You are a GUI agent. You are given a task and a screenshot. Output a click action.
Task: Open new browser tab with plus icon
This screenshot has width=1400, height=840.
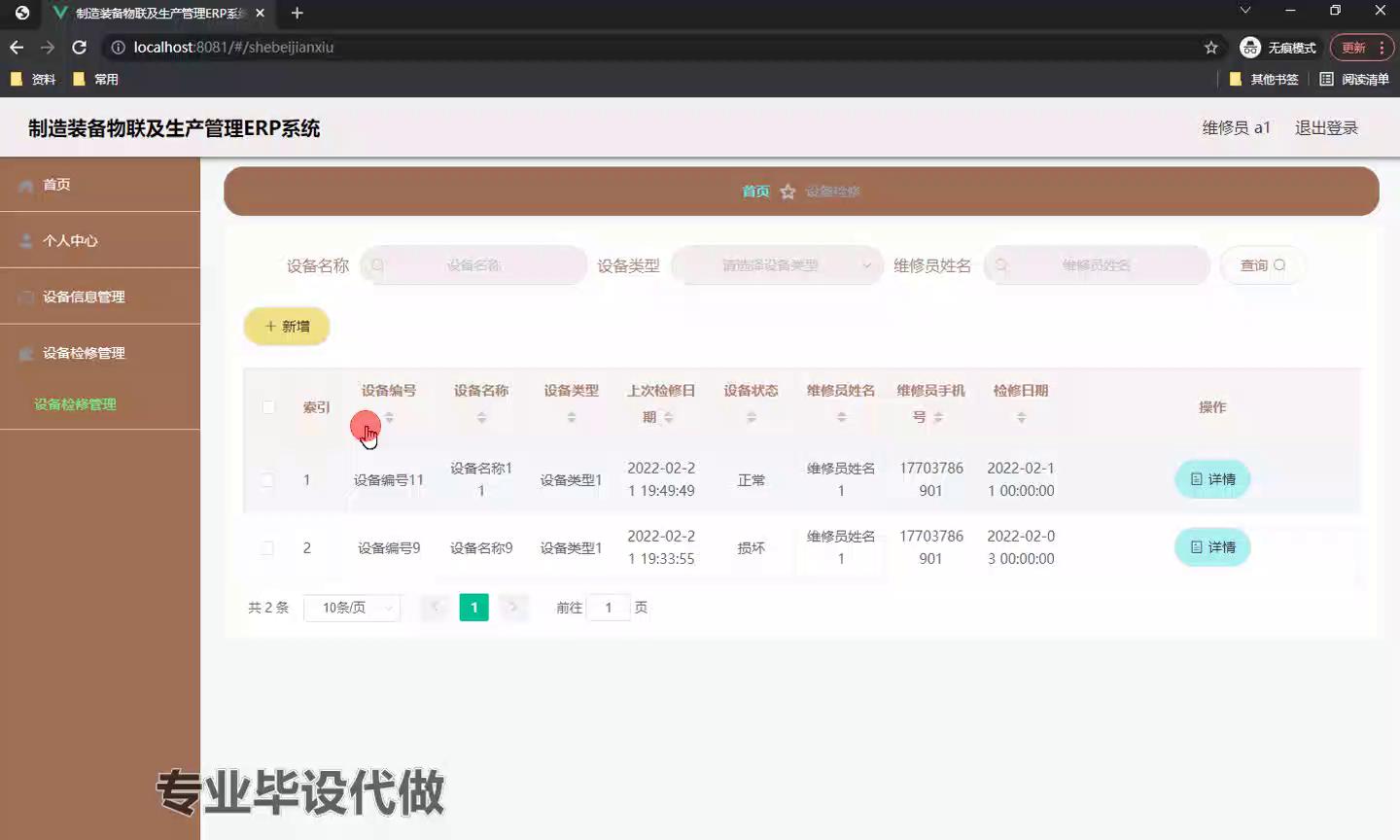[297, 13]
